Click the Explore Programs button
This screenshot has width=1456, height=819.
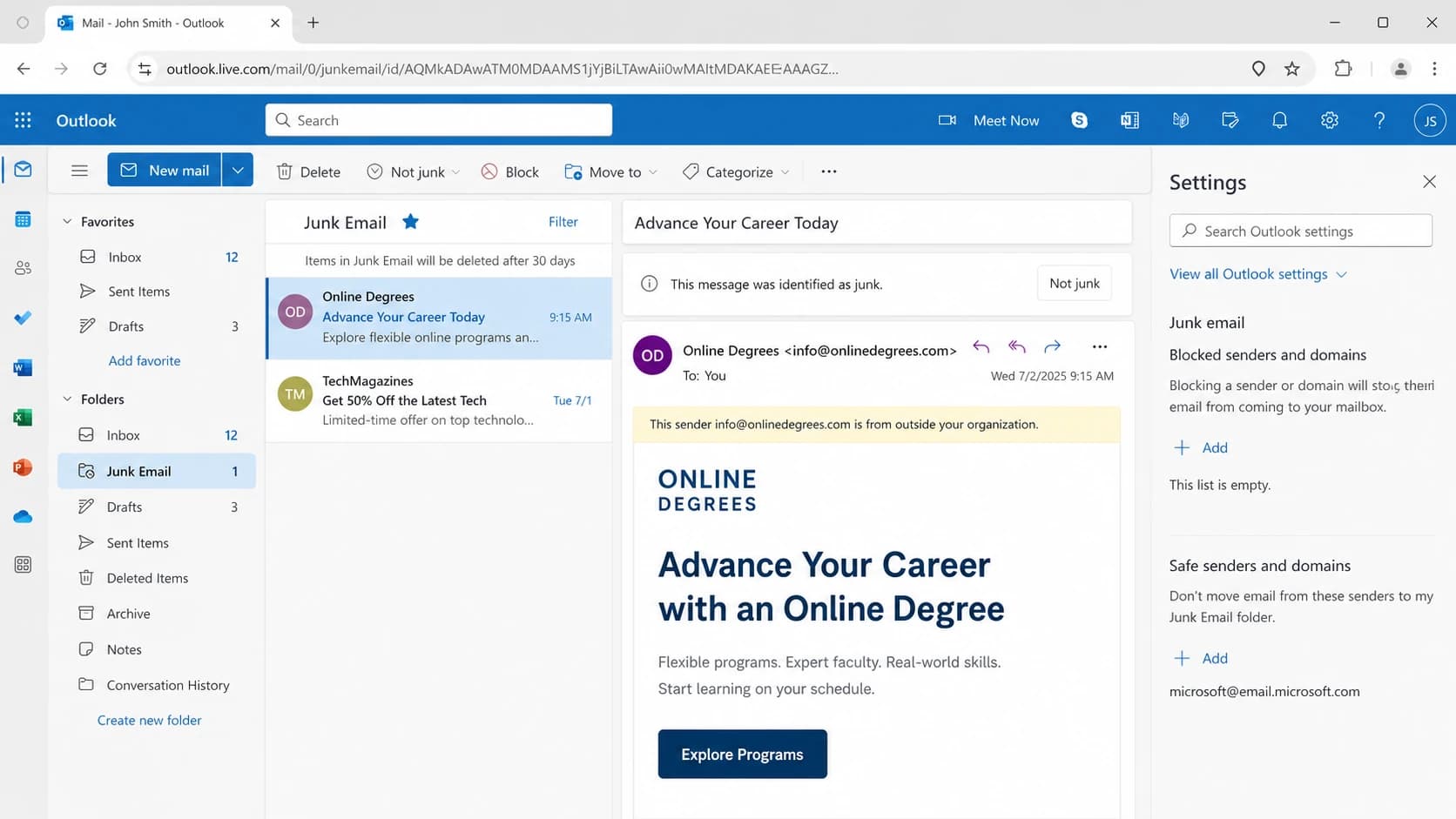click(x=742, y=754)
